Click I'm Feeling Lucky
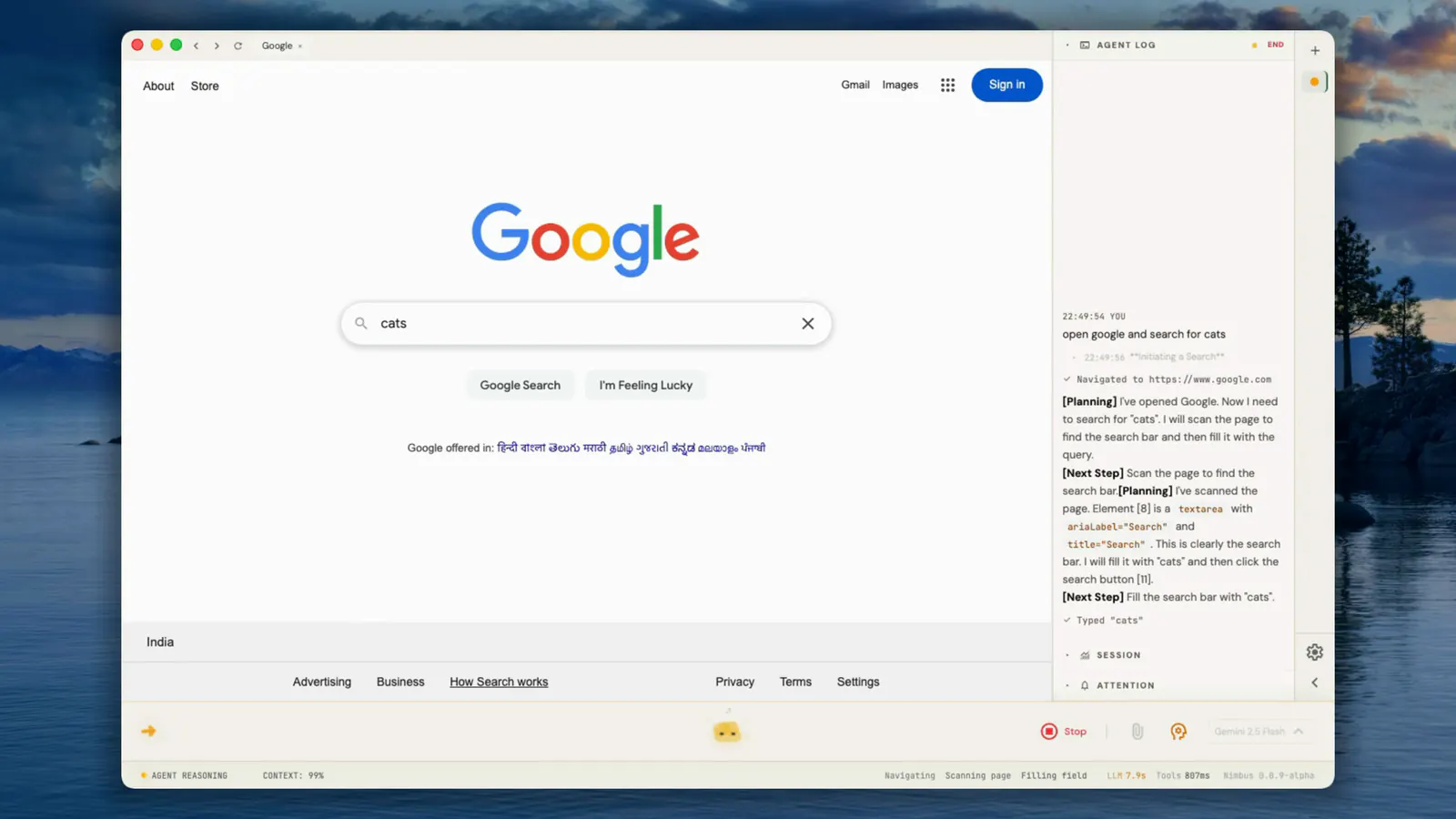This screenshot has height=819, width=1456. coord(645,385)
